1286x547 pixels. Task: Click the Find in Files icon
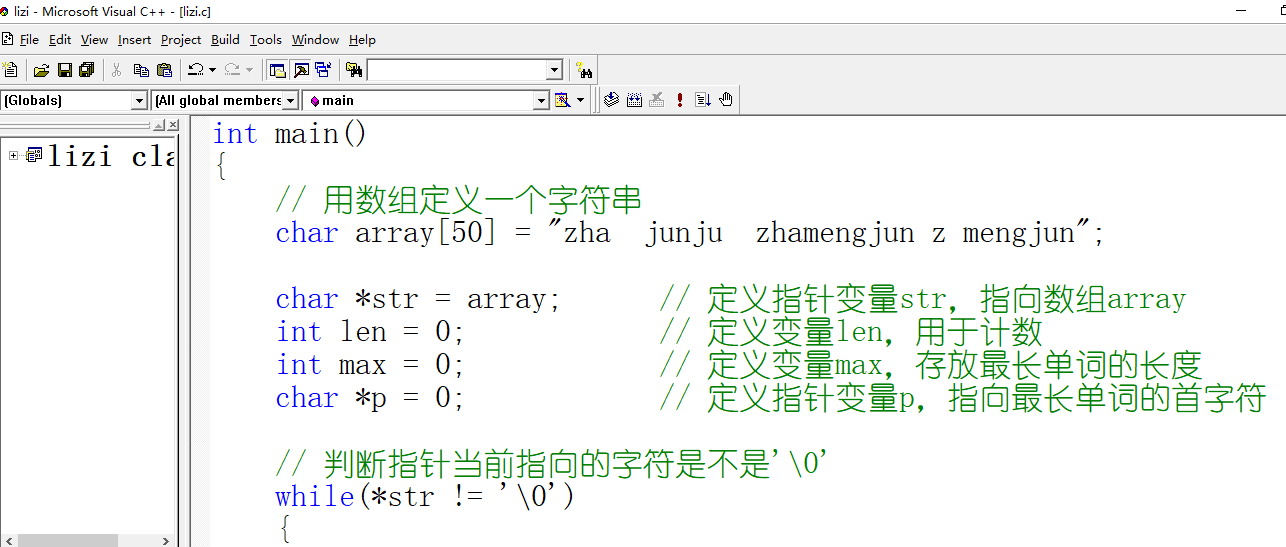(x=354, y=70)
